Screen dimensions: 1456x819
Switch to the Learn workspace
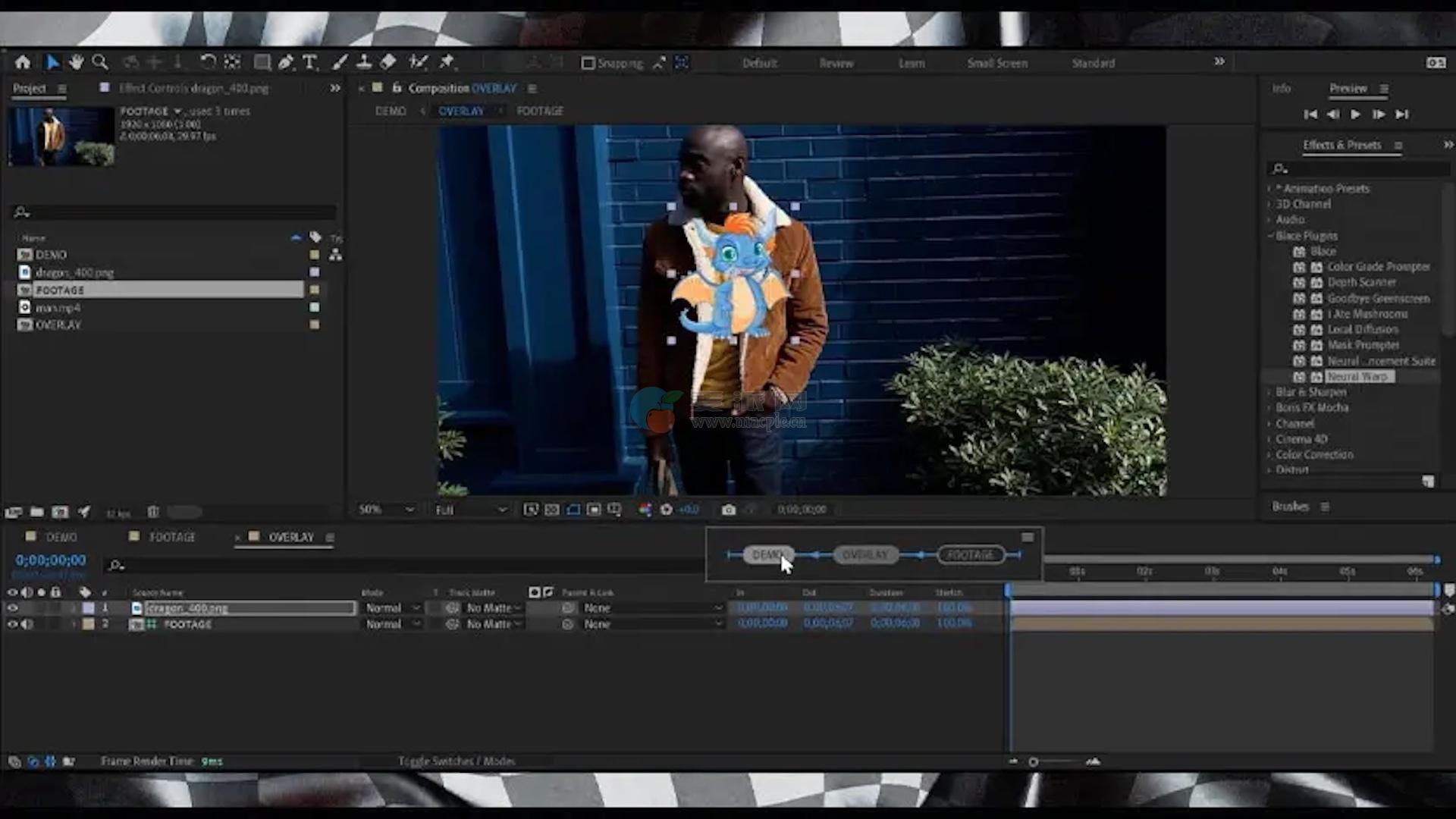(x=912, y=63)
